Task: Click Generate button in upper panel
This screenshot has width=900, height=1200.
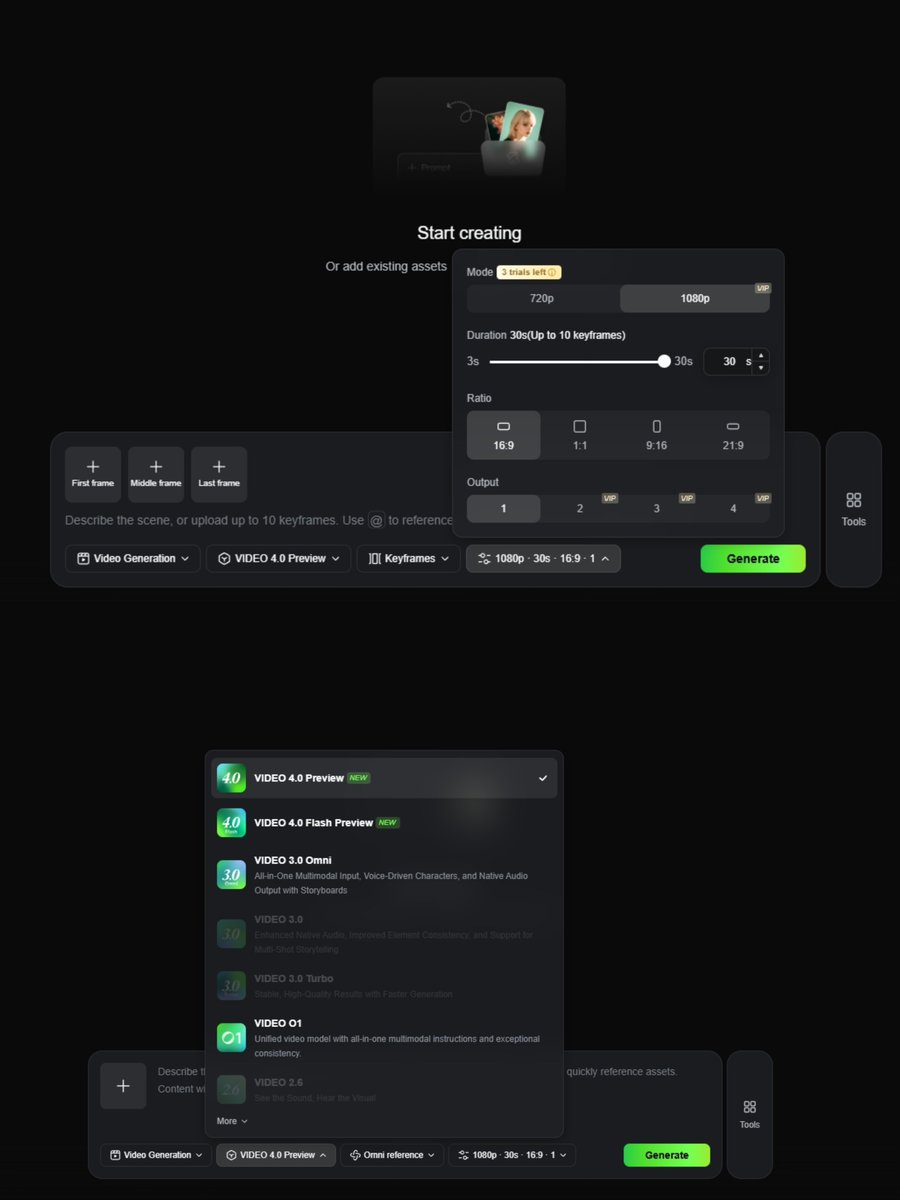Action: click(x=753, y=559)
